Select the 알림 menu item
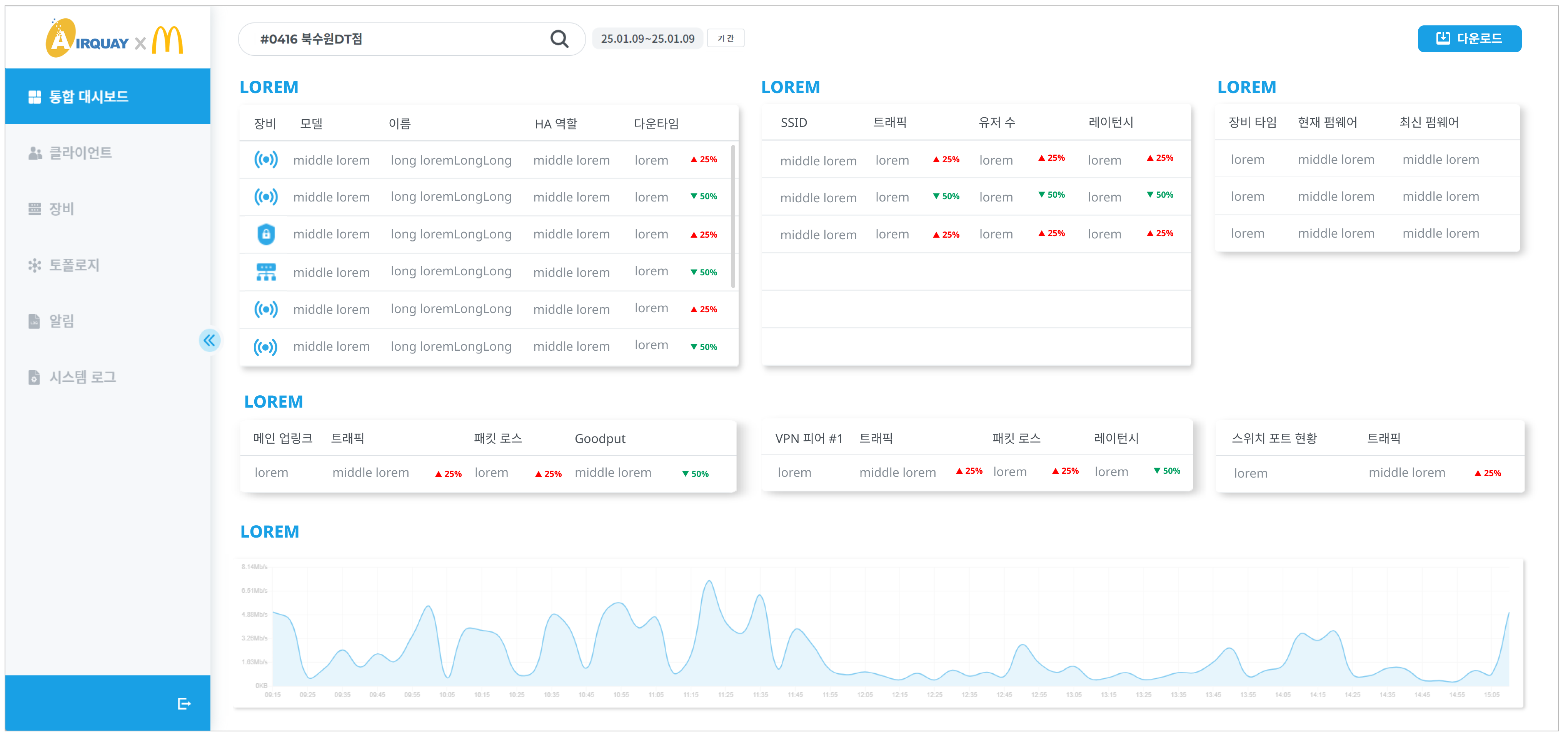 61,321
